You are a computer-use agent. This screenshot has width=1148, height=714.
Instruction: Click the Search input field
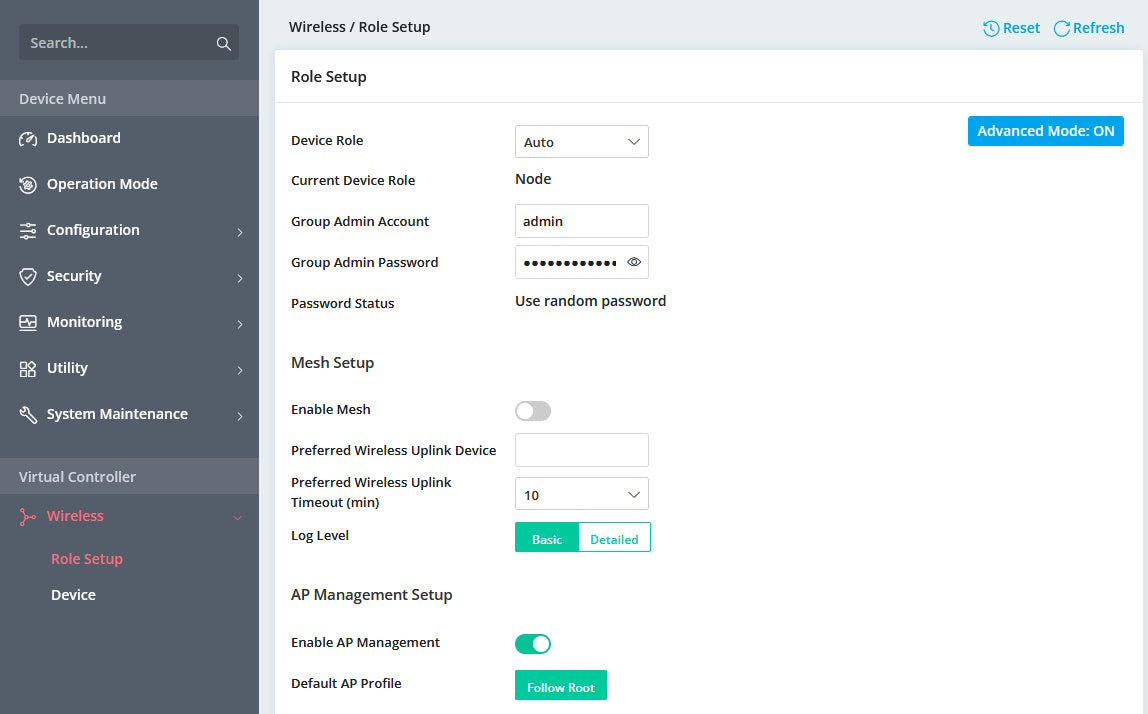pos(129,42)
